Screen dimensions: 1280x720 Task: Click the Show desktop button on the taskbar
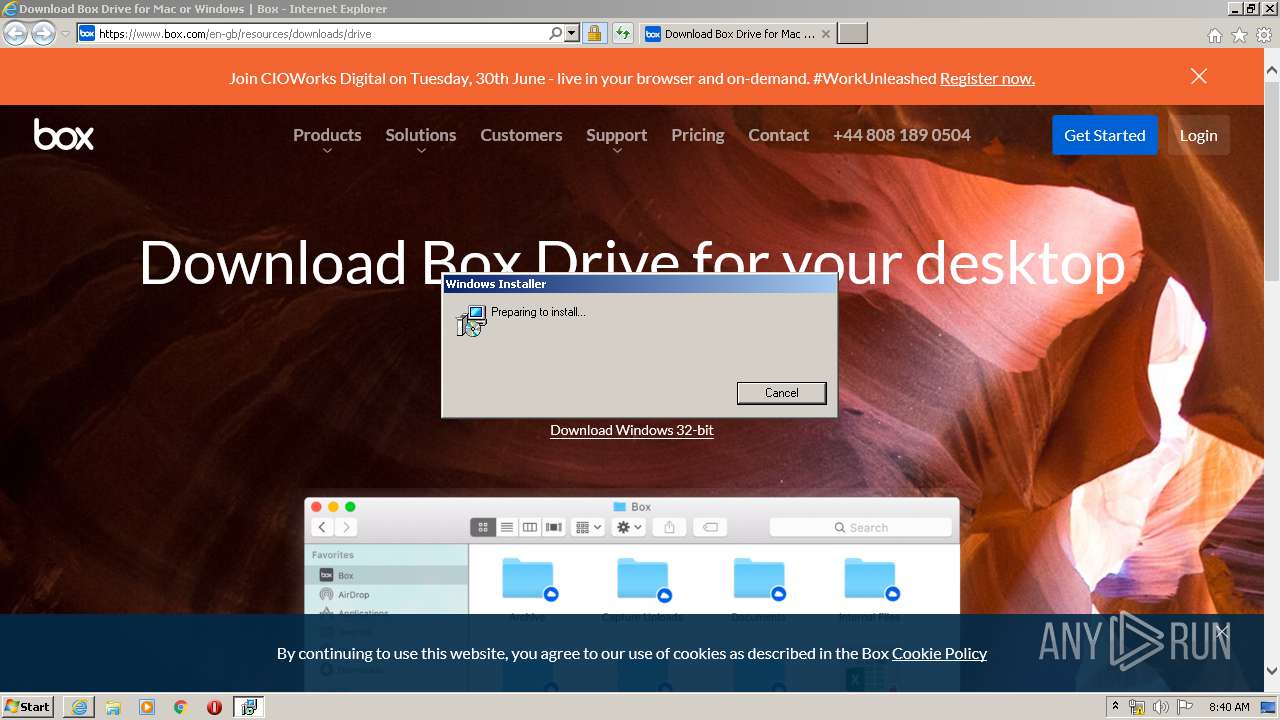coord(1269,707)
